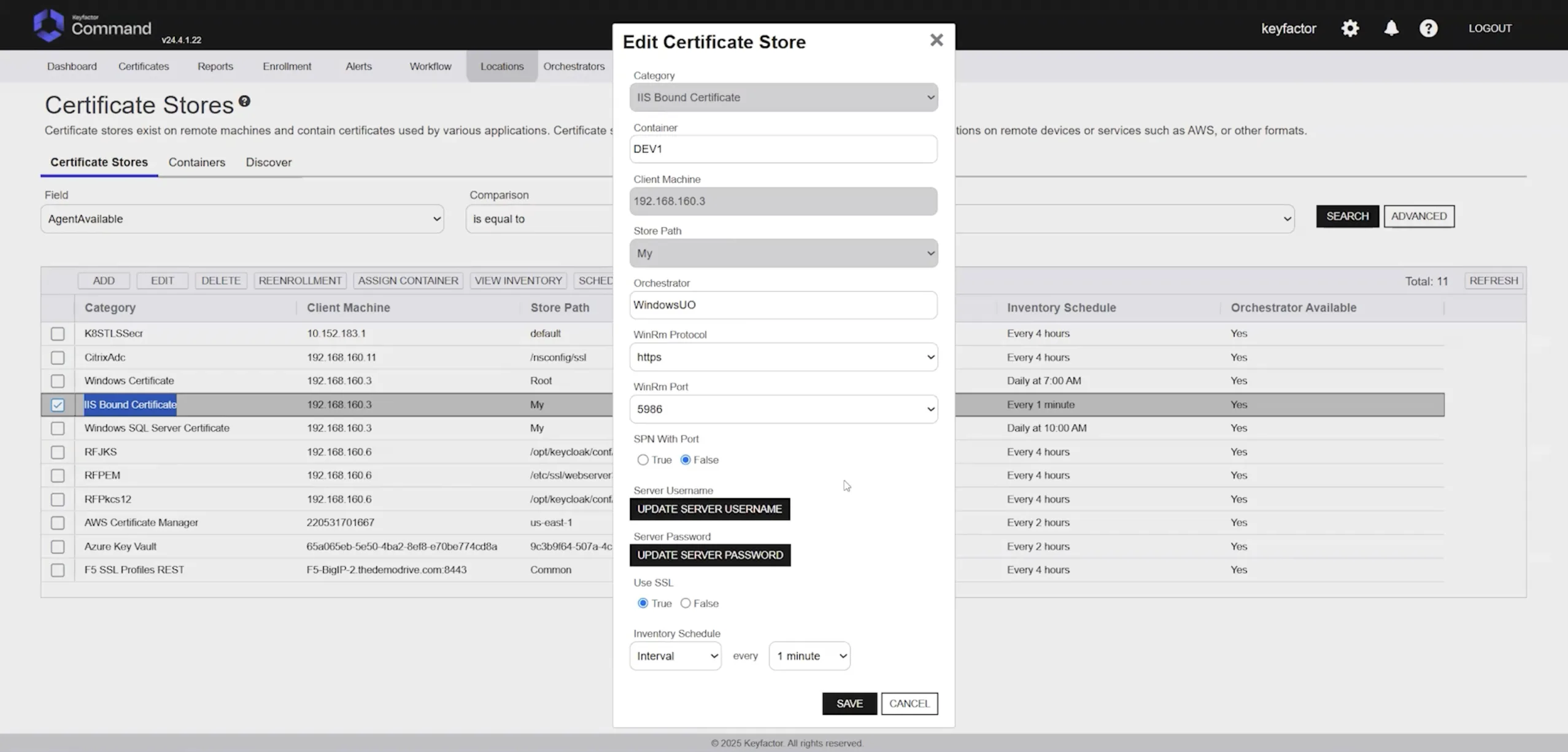The image size is (1568, 752).
Task: Click the SAVE button
Action: pos(849,704)
